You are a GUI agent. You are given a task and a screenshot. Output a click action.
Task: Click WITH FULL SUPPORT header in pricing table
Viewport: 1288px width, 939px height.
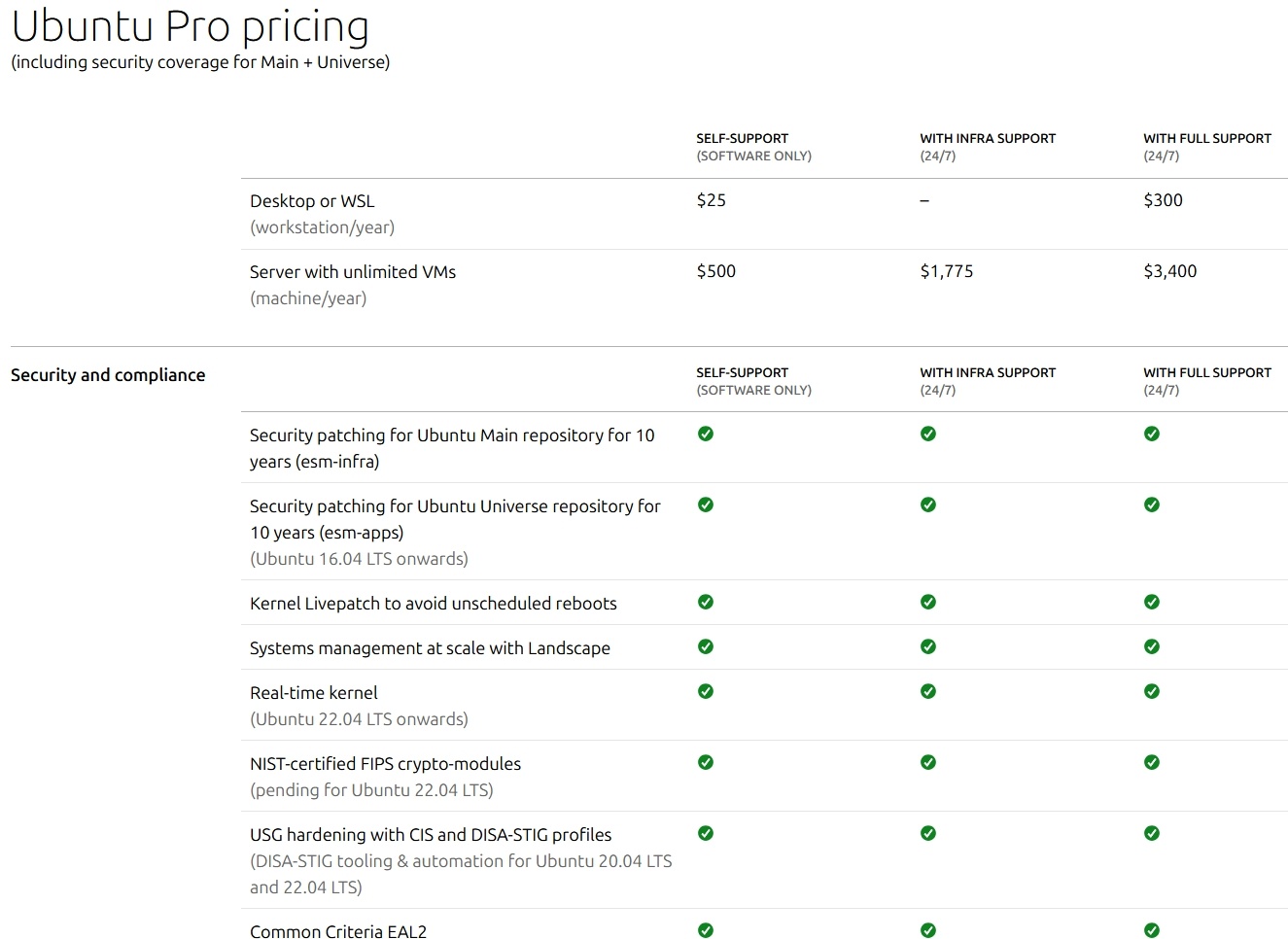click(x=1207, y=138)
